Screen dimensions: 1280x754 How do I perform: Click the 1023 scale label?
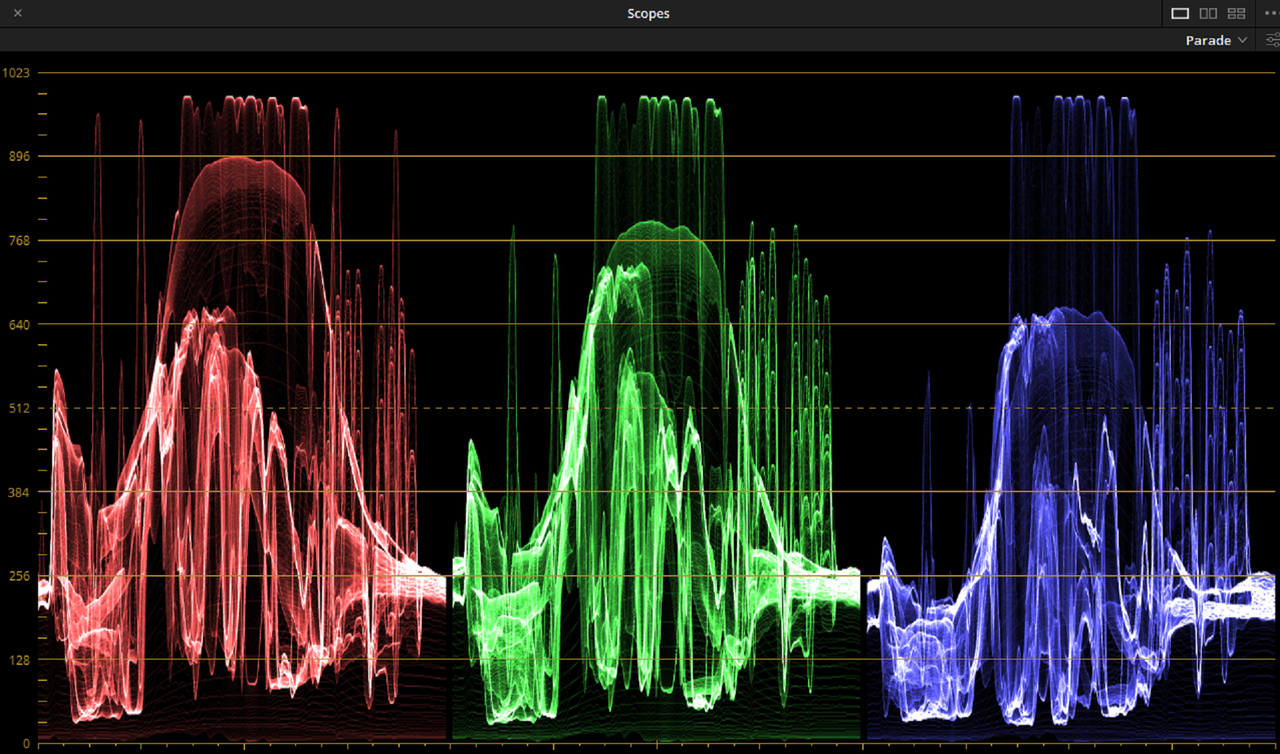17,72
